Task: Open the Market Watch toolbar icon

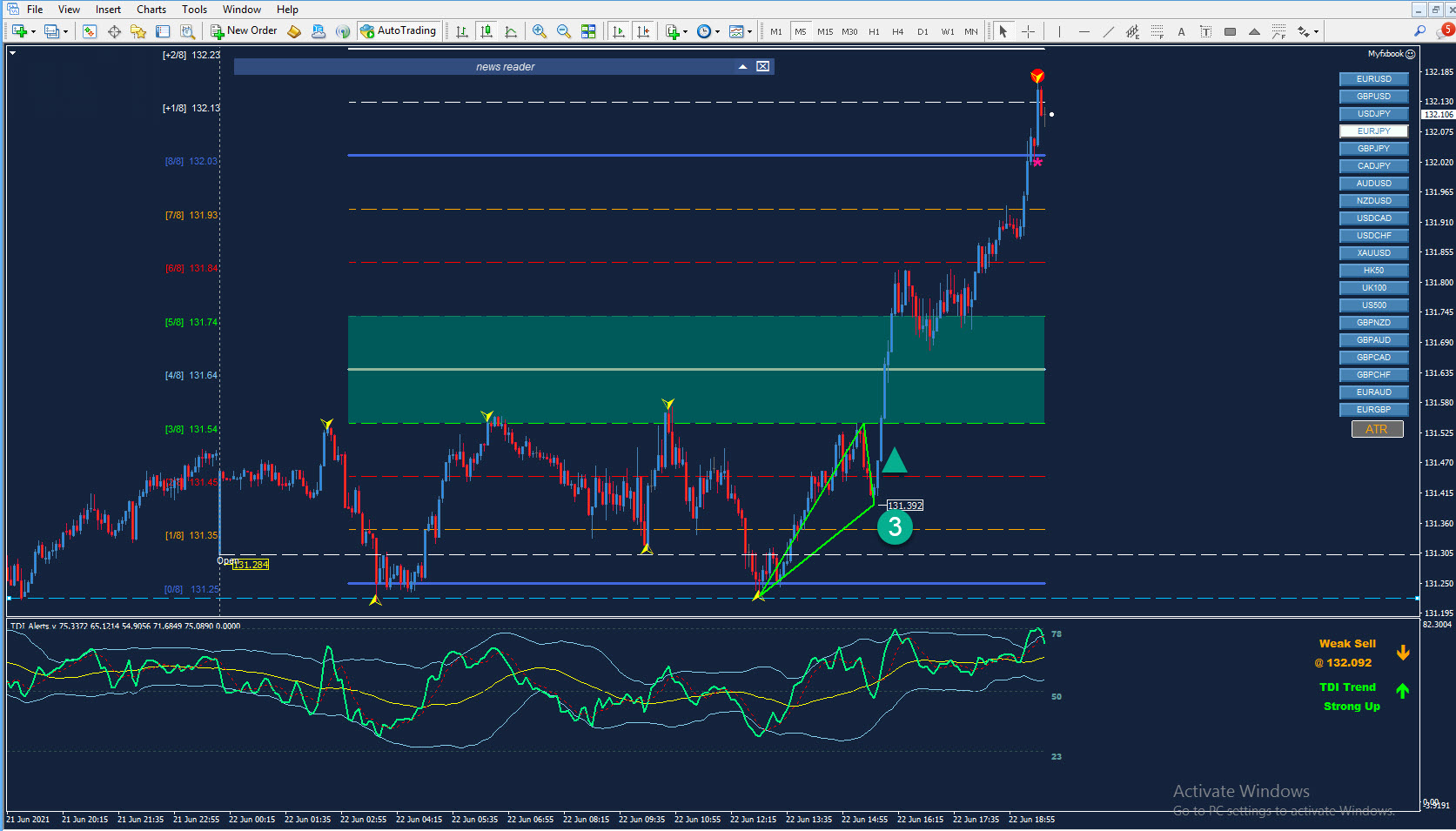Action: [x=90, y=31]
